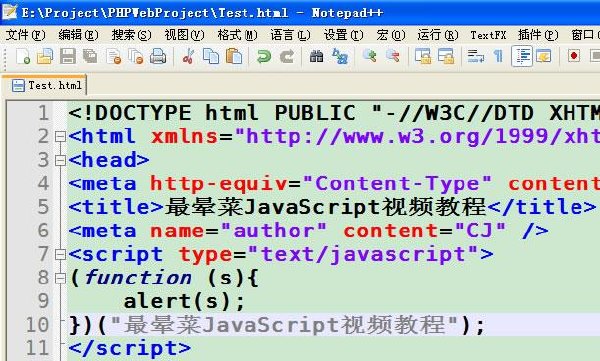Open the 宏(O) menu
Screen dimensions: 600x361
point(391,35)
